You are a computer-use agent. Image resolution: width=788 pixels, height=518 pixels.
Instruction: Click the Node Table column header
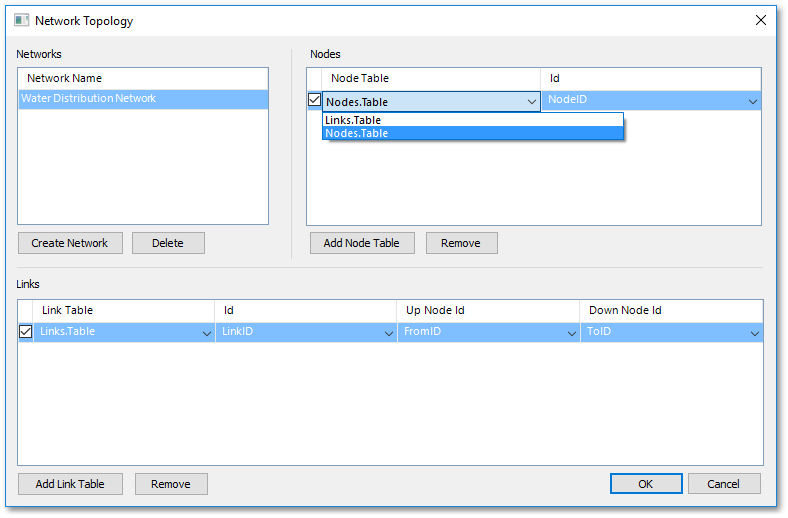point(431,78)
